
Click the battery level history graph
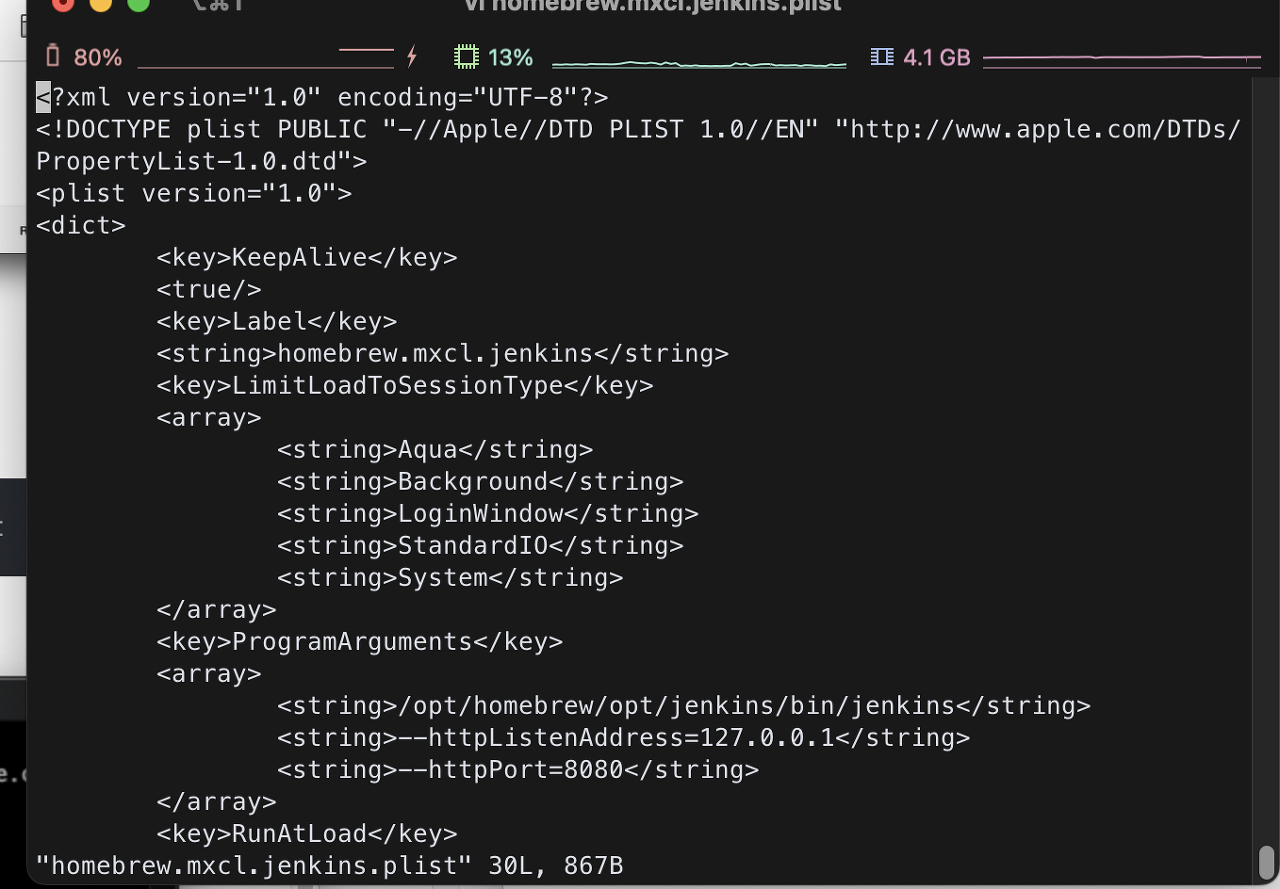pyautogui.click(x=266, y=58)
